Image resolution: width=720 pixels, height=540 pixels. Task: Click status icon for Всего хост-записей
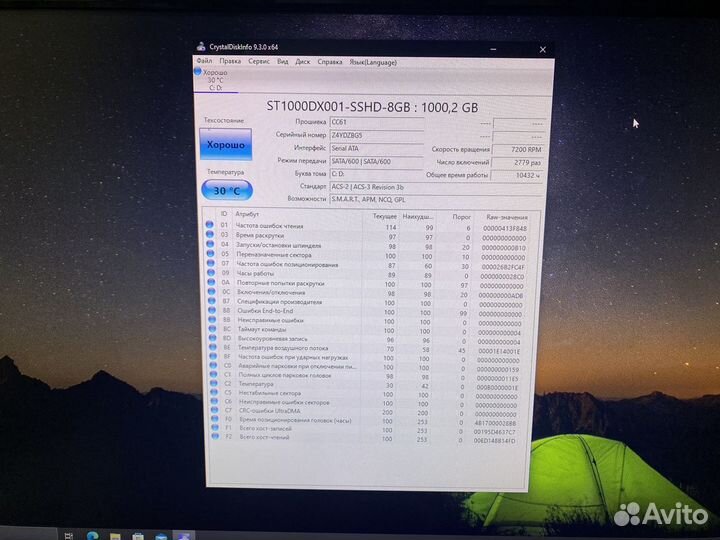click(x=215, y=428)
